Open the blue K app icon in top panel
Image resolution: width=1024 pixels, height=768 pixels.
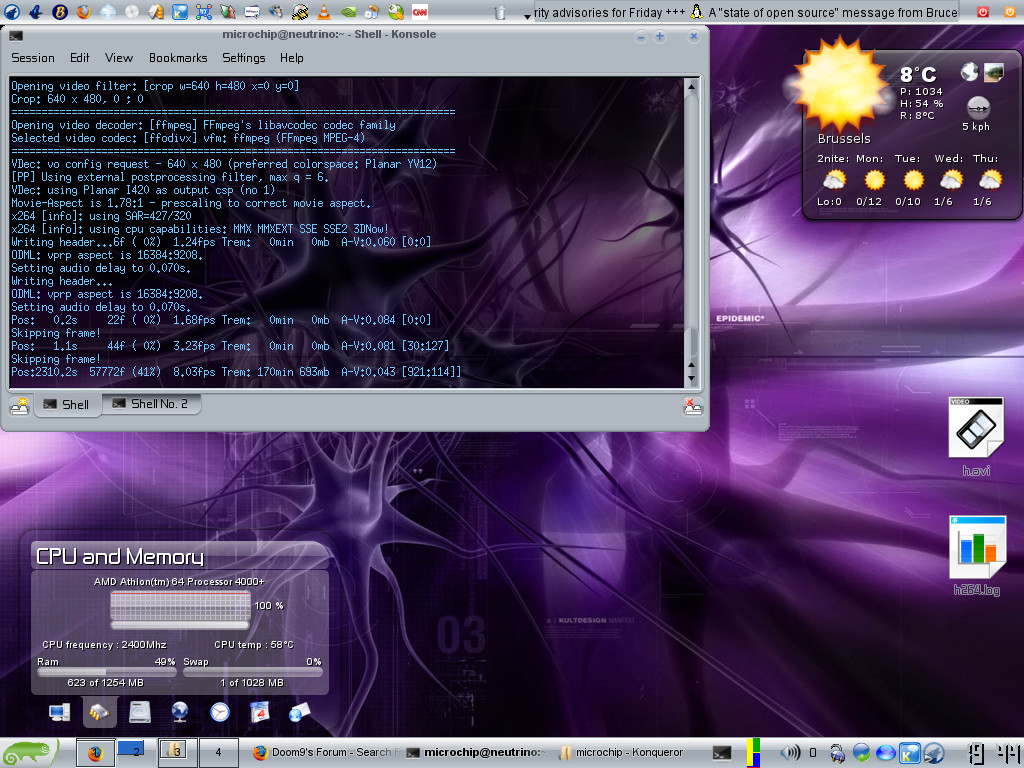(180, 11)
